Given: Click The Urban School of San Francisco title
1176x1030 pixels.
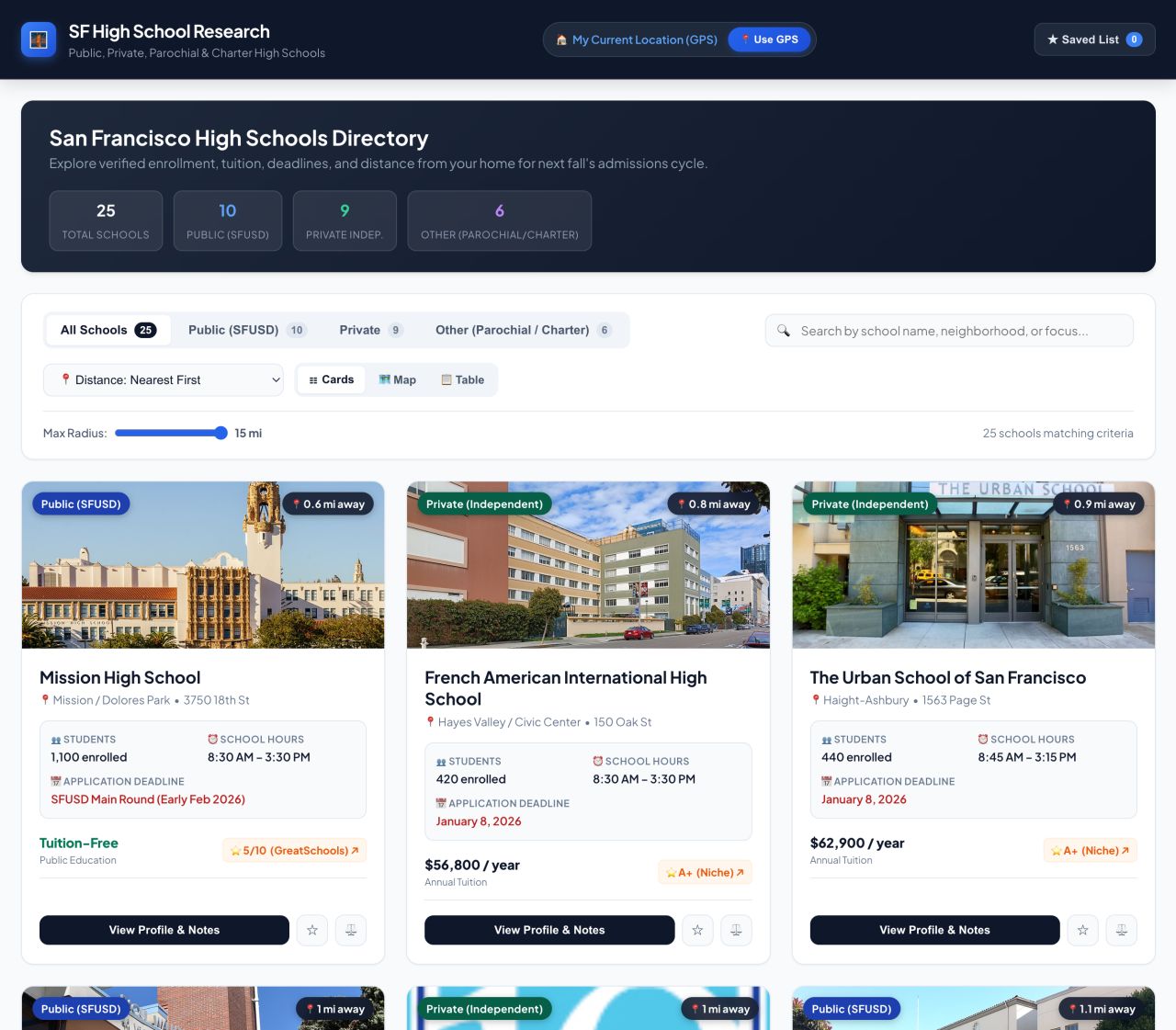Looking at the screenshot, I should point(948,678).
